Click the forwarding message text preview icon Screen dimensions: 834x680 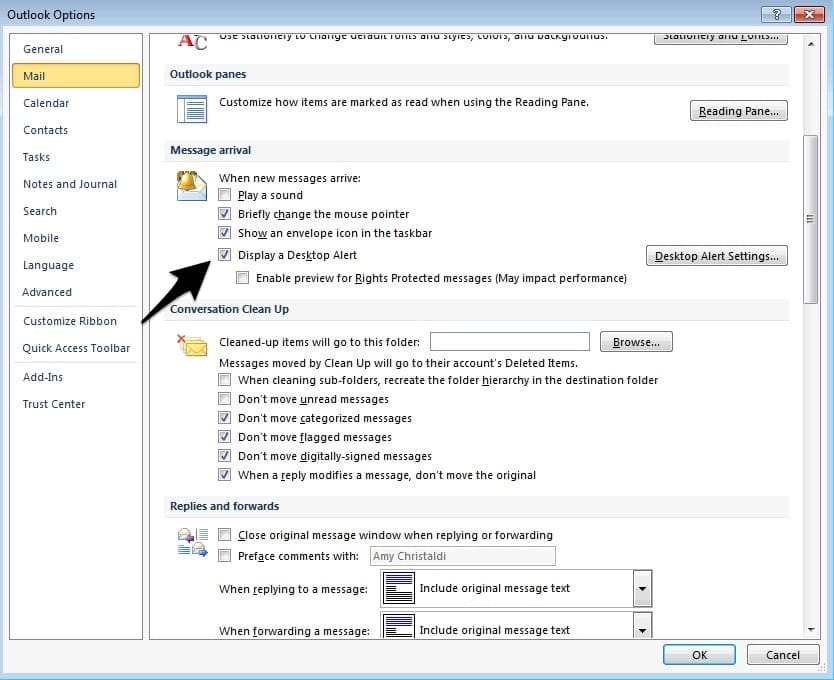coord(398,629)
